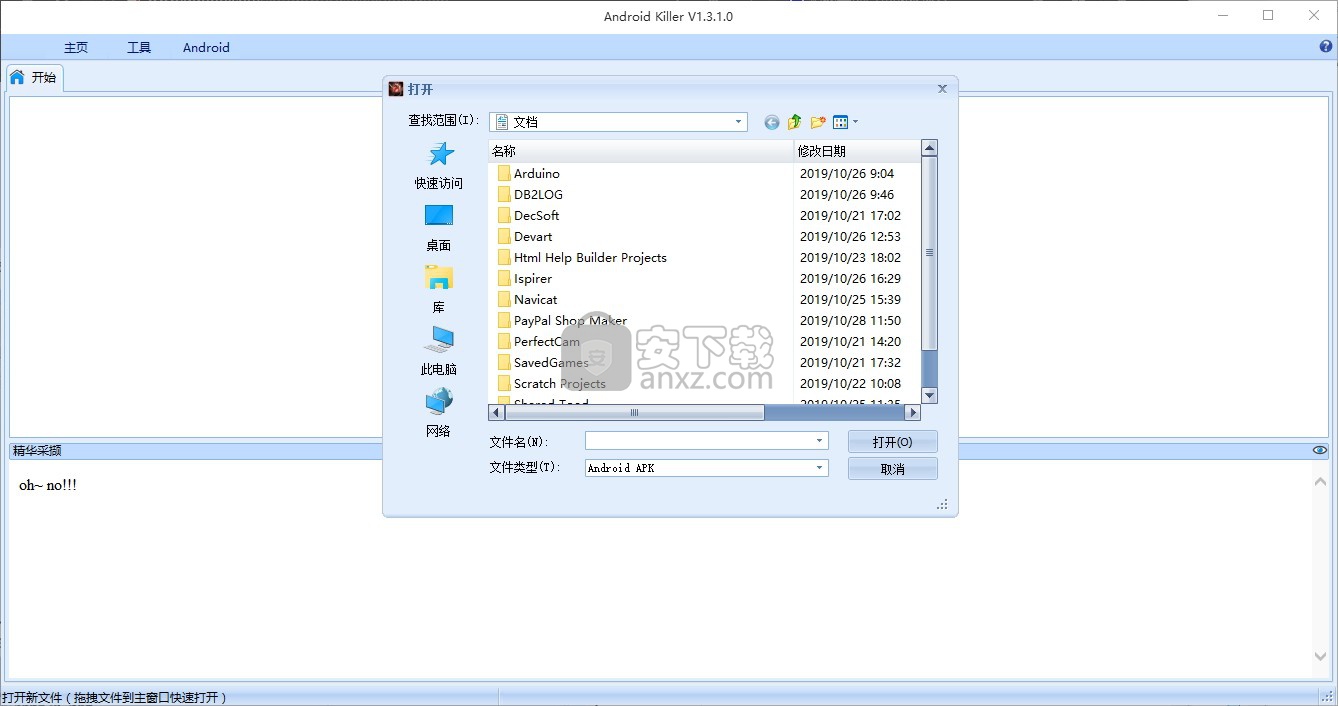Create a new folder in the Open dialog
Viewport: 1338px width, 706px height.
818,122
